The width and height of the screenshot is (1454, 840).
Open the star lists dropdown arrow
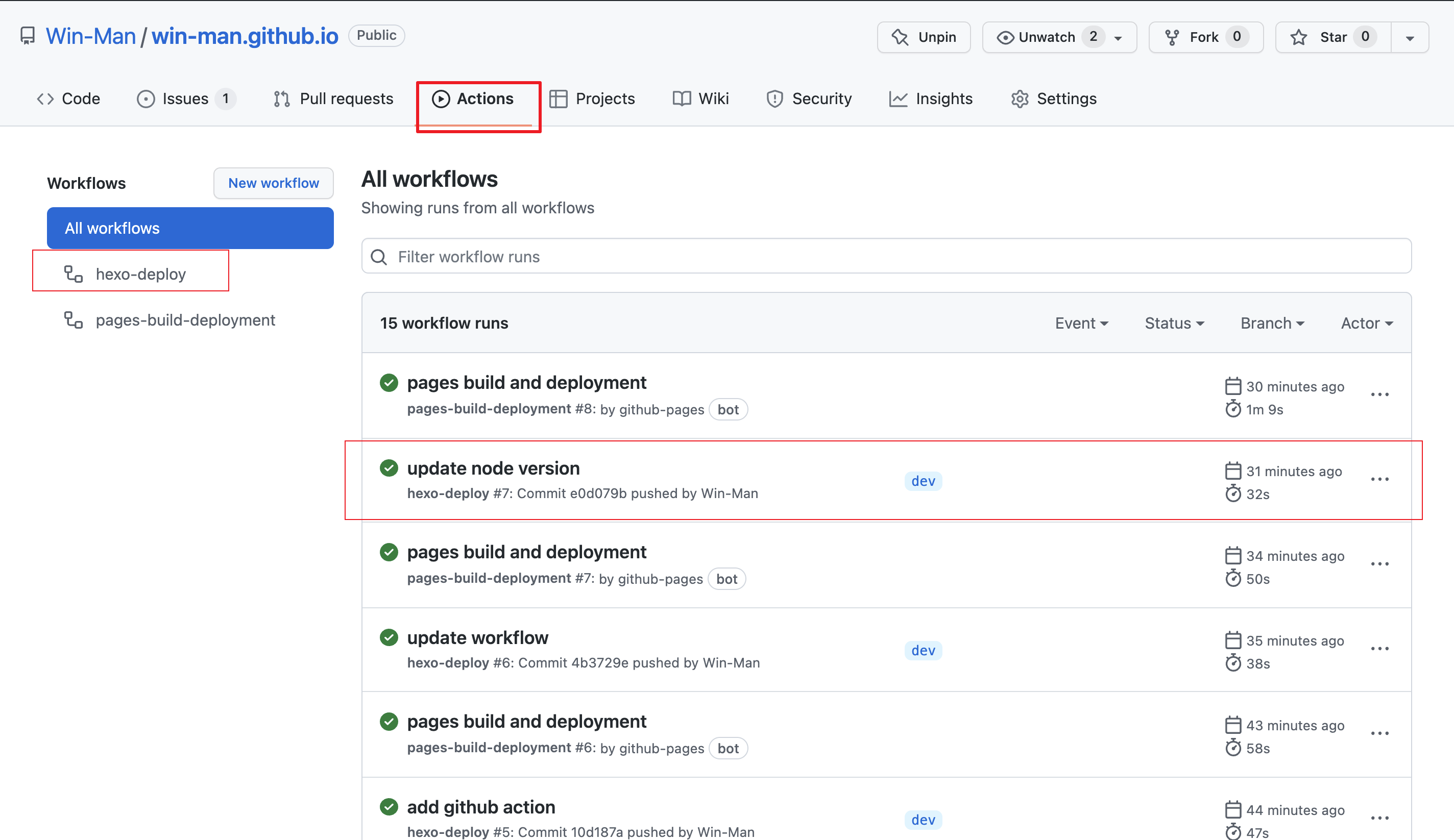click(1410, 38)
